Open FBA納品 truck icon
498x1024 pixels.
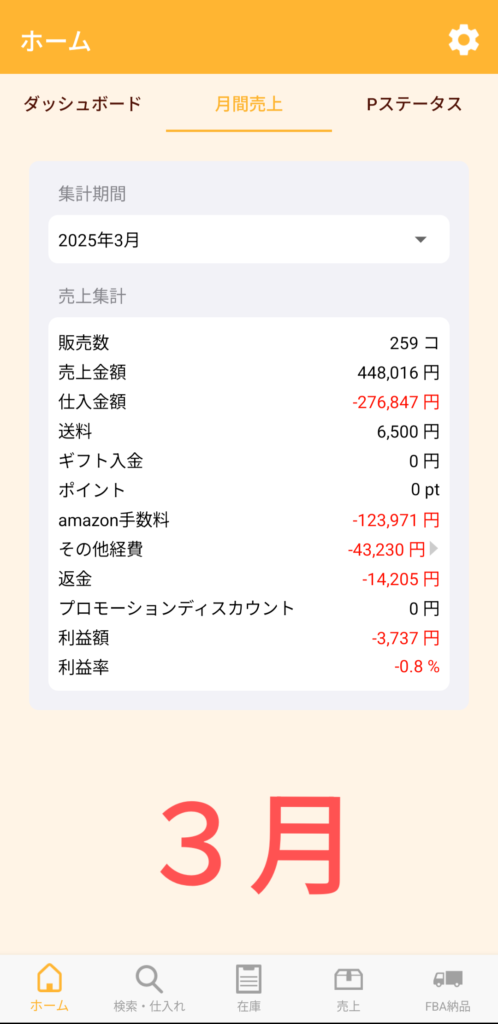[x=447, y=979]
